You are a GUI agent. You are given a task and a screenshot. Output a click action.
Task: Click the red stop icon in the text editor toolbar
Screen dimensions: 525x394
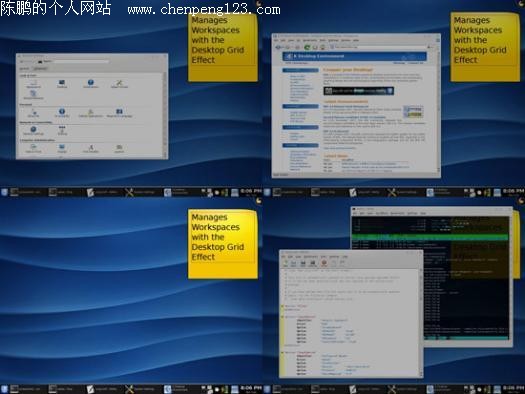324,263
